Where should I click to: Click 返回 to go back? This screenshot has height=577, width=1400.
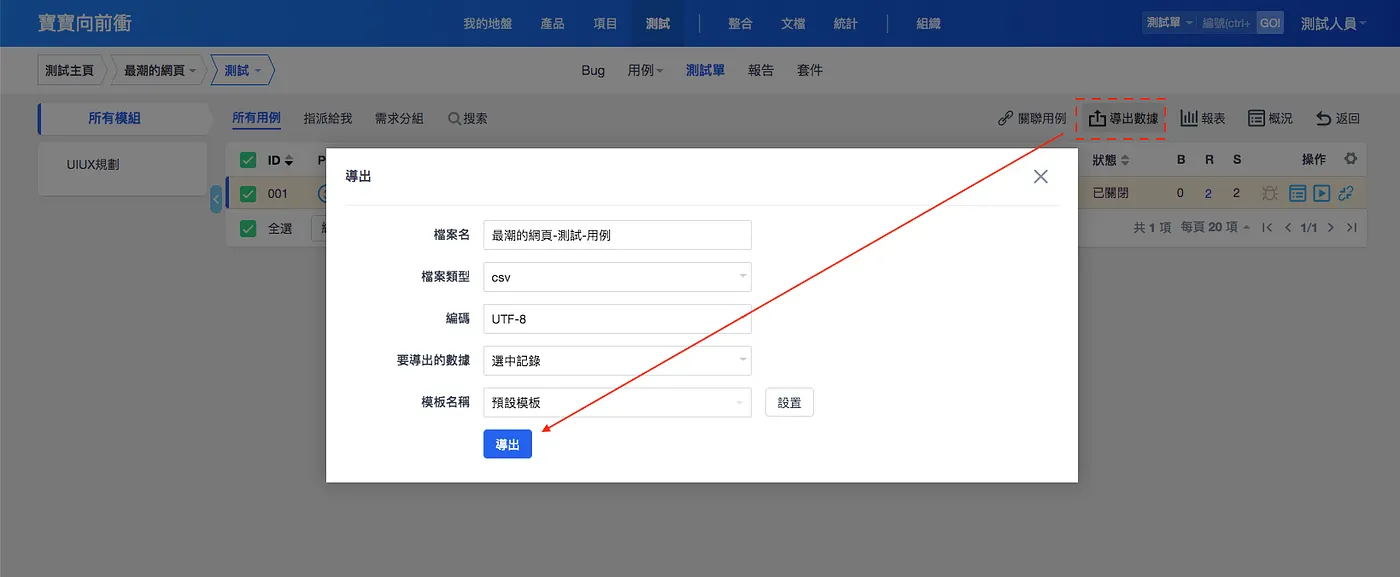coord(1338,118)
